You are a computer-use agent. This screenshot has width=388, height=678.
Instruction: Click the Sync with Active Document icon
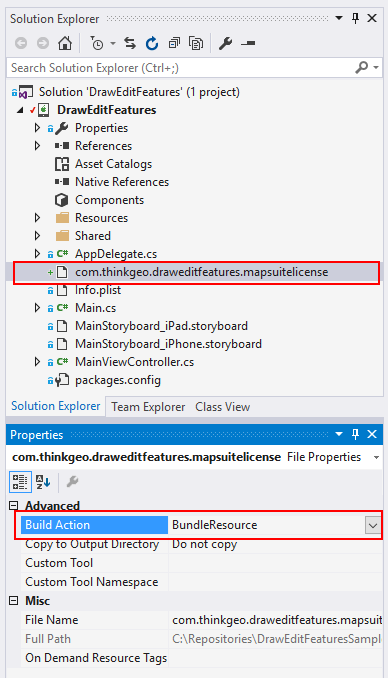click(x=130, y=43)
